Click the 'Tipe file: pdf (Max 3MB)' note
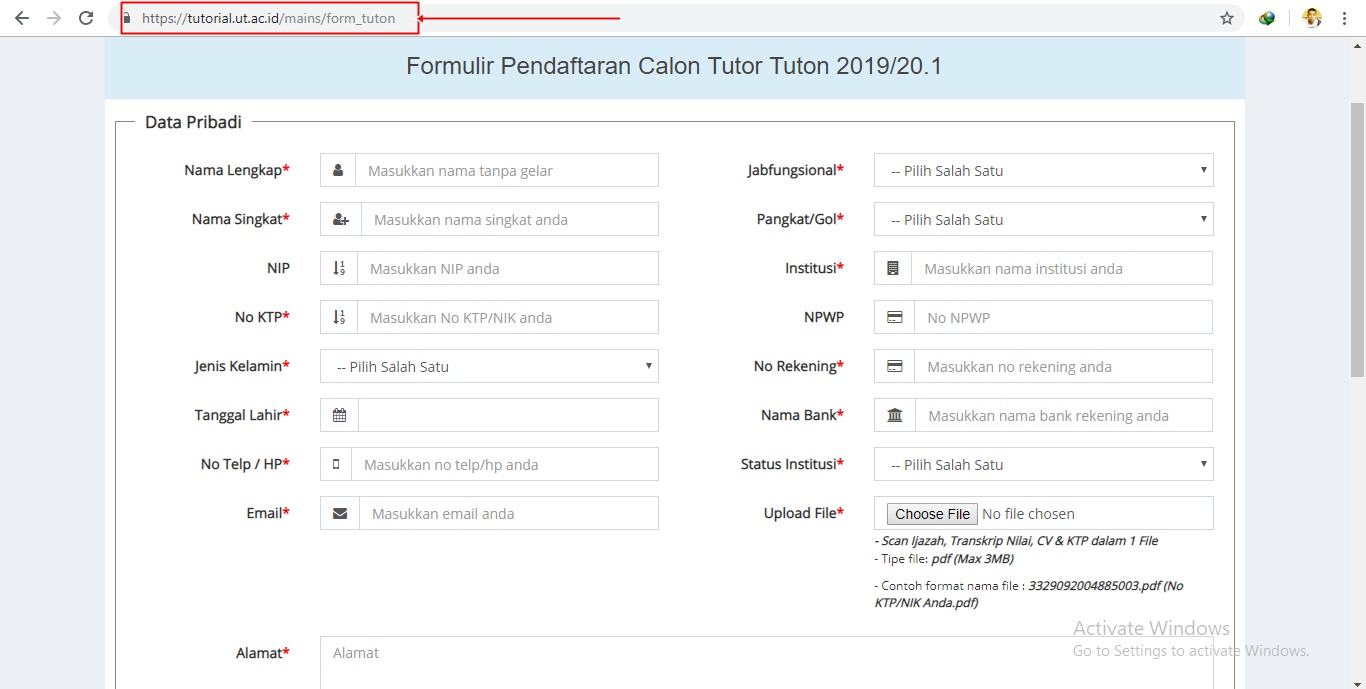1366x689 pixels. [x=944, y=559]
